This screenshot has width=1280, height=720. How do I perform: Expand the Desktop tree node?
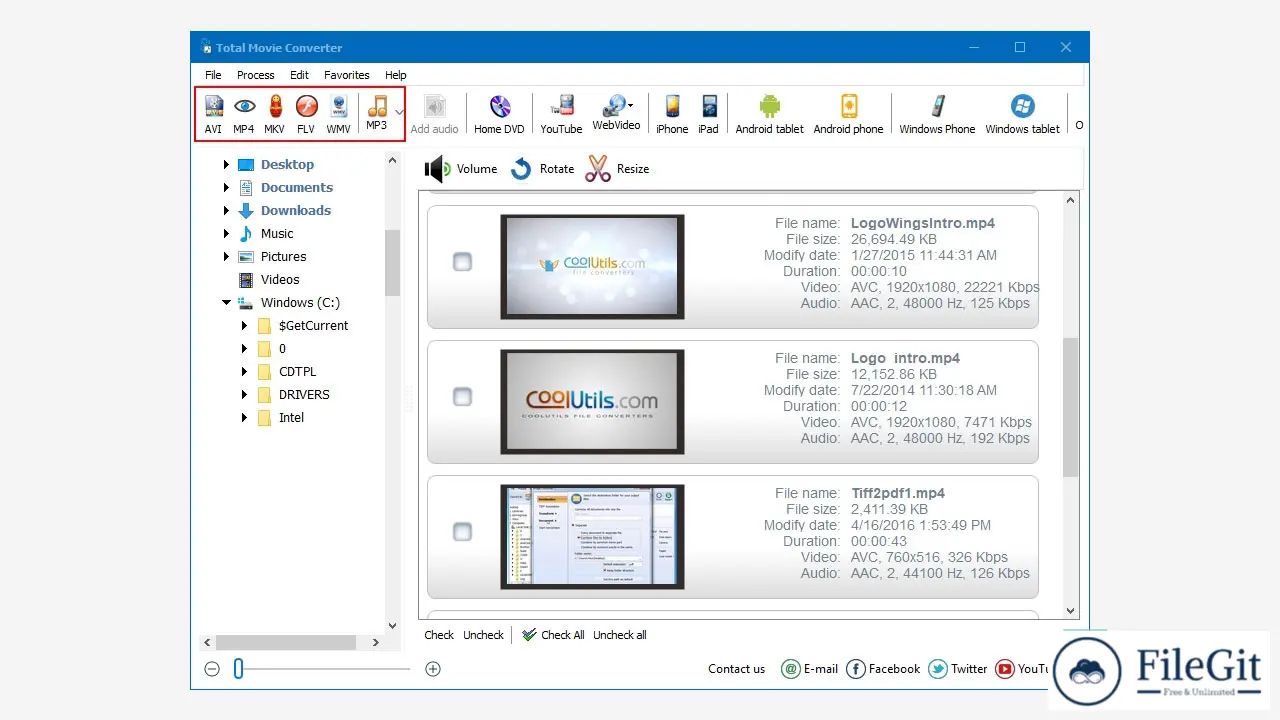226,164
